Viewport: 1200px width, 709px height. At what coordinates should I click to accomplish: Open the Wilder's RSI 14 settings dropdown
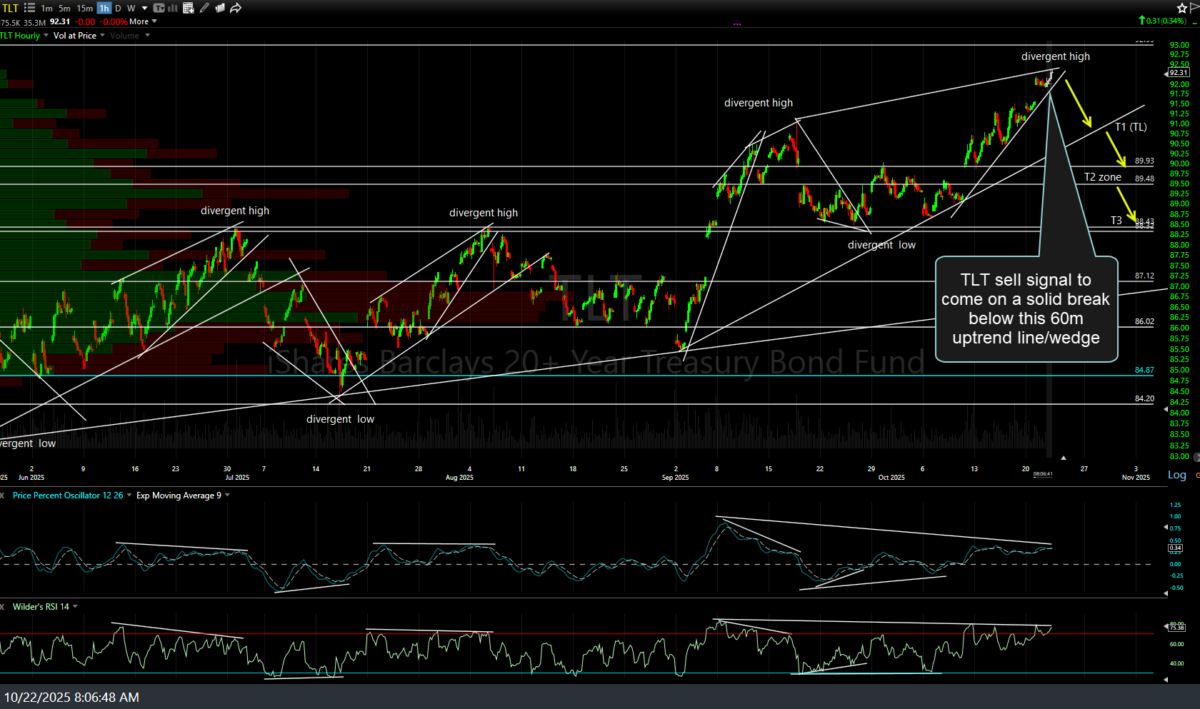(x=75, y=606)
